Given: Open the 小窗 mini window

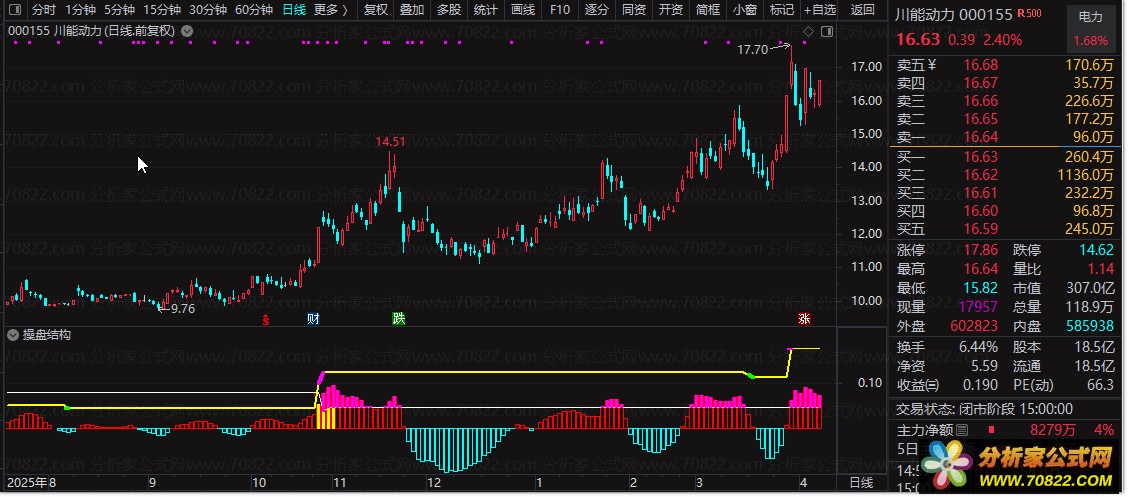Looking at the screenshot, I should click(x=745, y=10).
